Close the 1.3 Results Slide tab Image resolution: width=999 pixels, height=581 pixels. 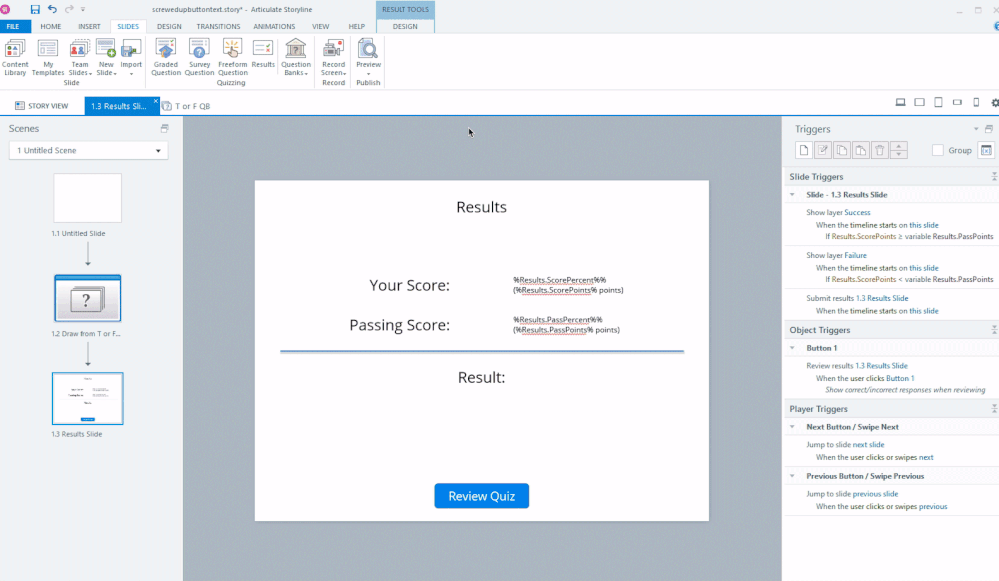click(x=155, y=101)
